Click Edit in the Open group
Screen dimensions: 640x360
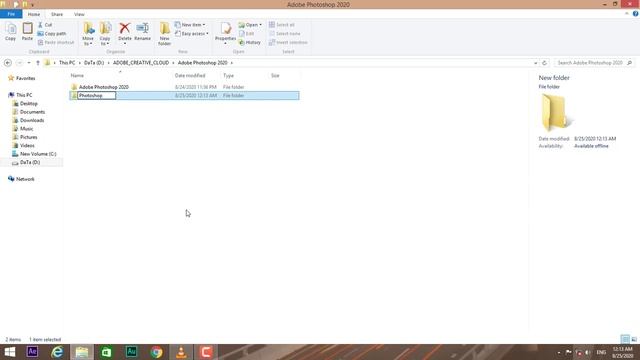247,33
